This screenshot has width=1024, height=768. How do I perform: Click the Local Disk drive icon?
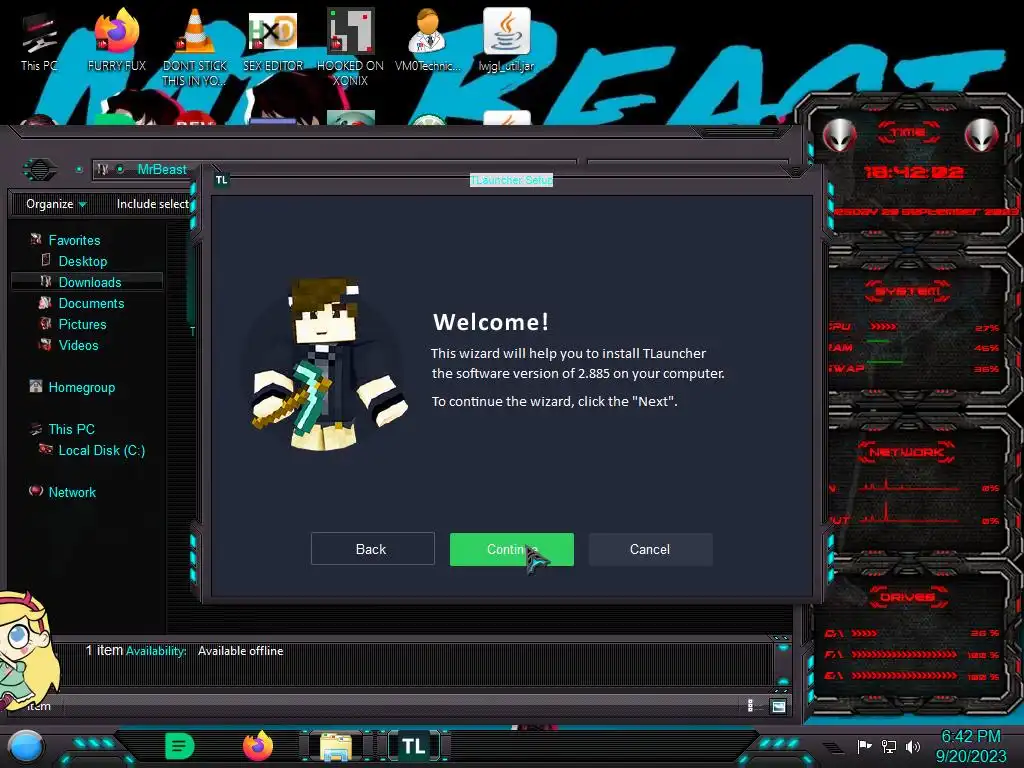[46, 449]
